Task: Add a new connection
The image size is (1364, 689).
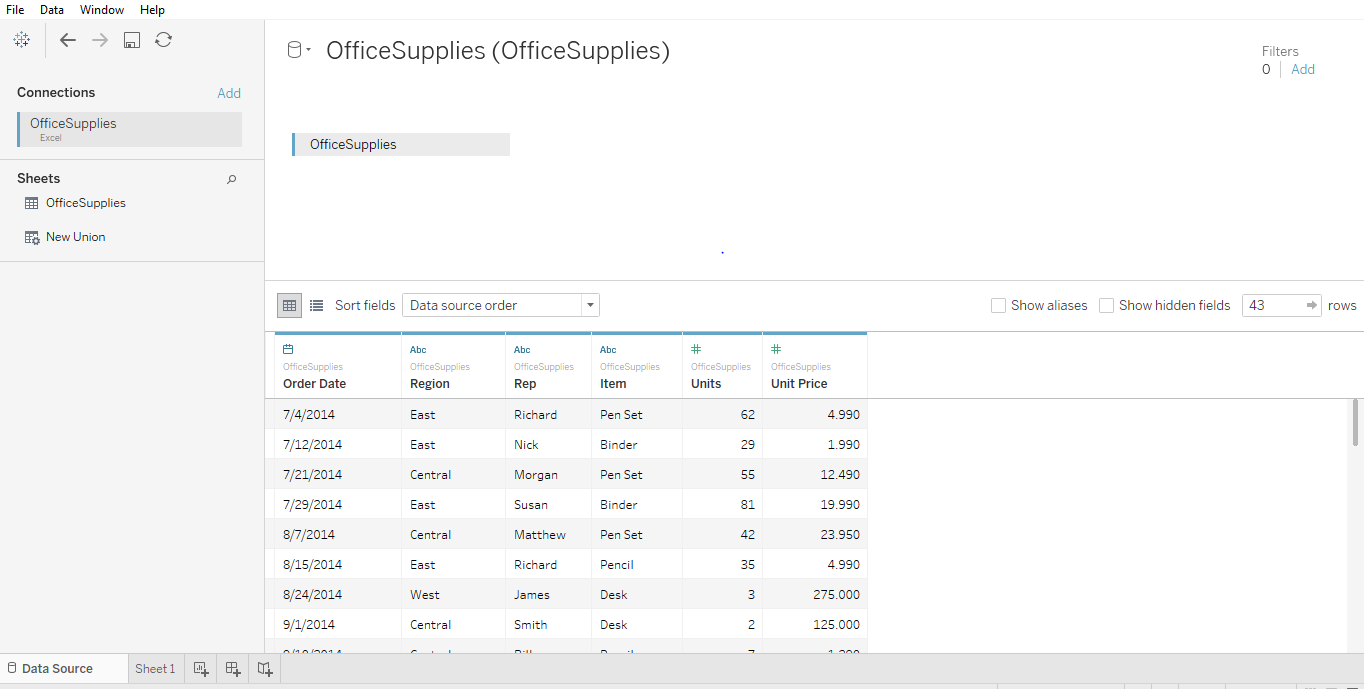Action: (x=229, y=92)
